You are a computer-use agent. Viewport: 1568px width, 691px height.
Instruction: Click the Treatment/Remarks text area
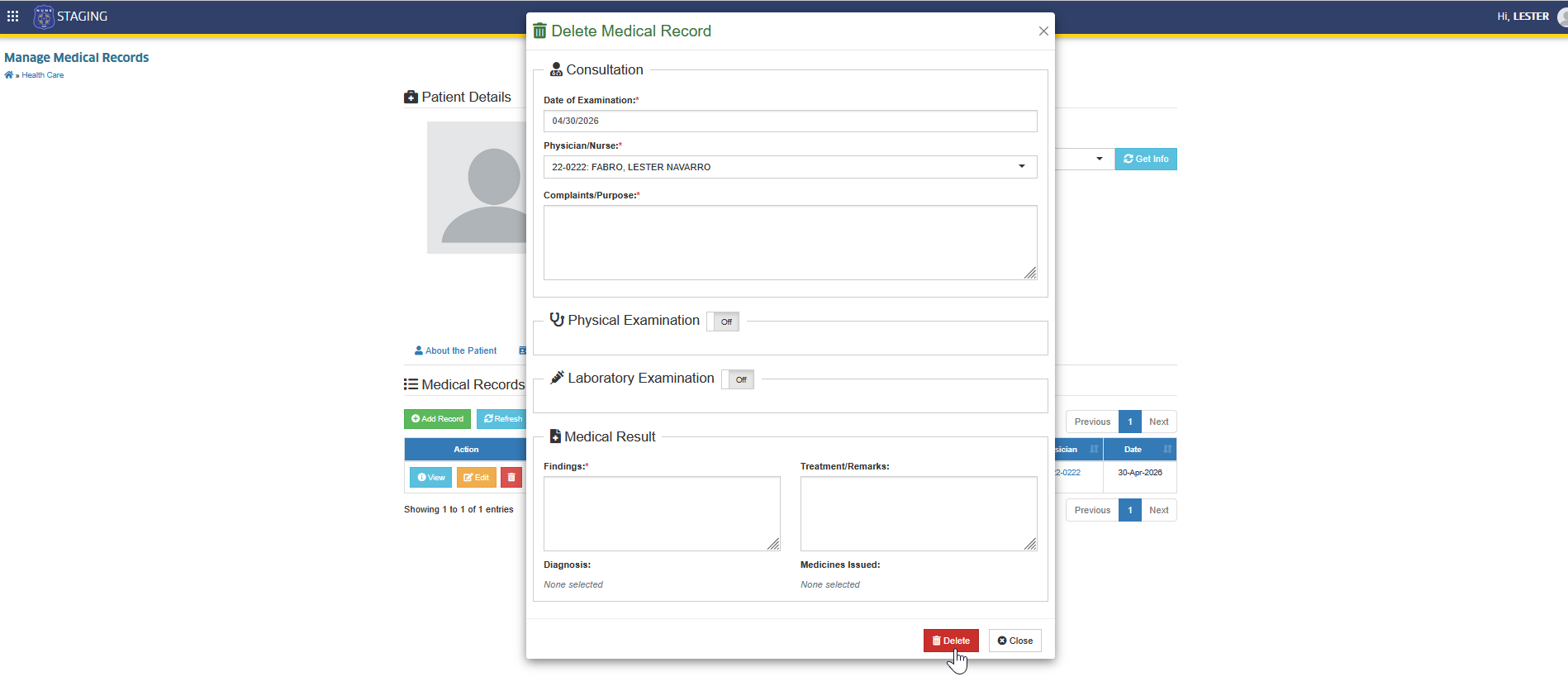click(x=919, y=513)
